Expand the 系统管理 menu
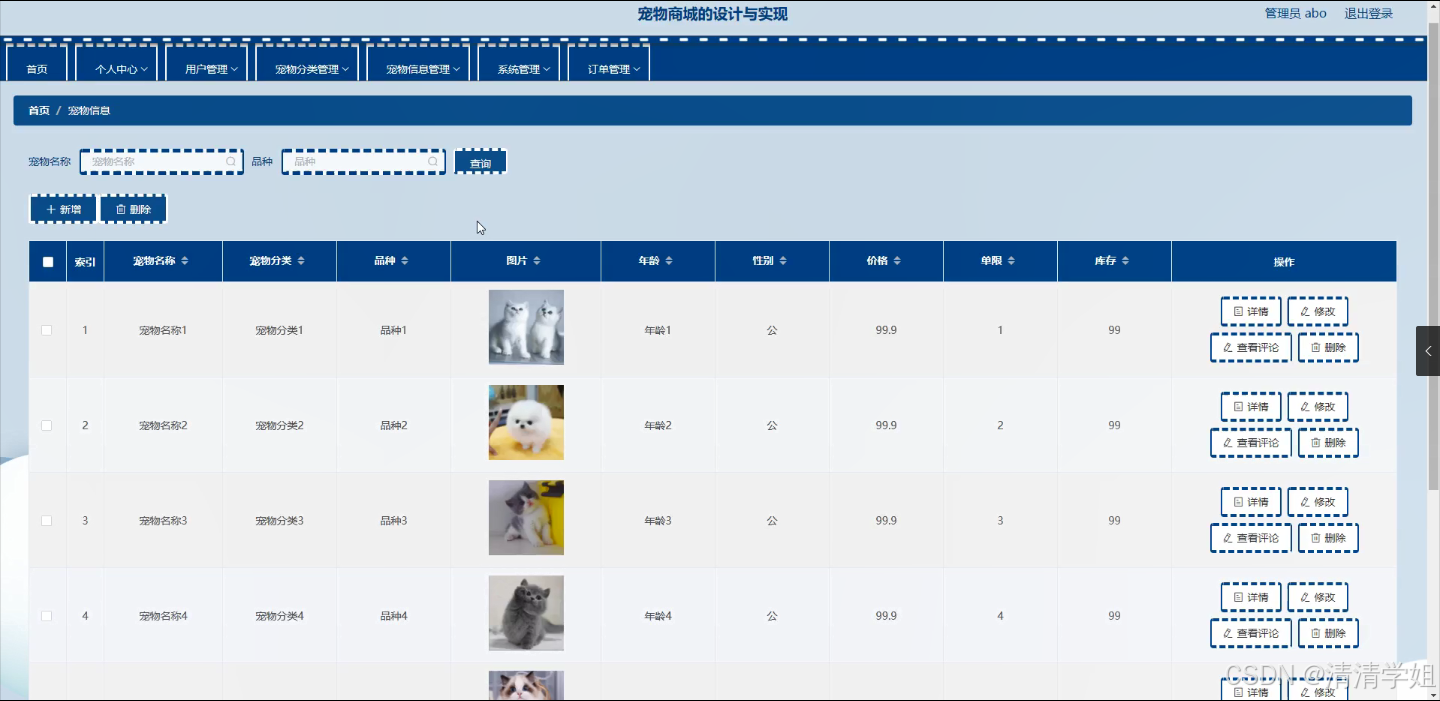The height and width of the screenshot is (701, 1440). [x=519, y=64]
